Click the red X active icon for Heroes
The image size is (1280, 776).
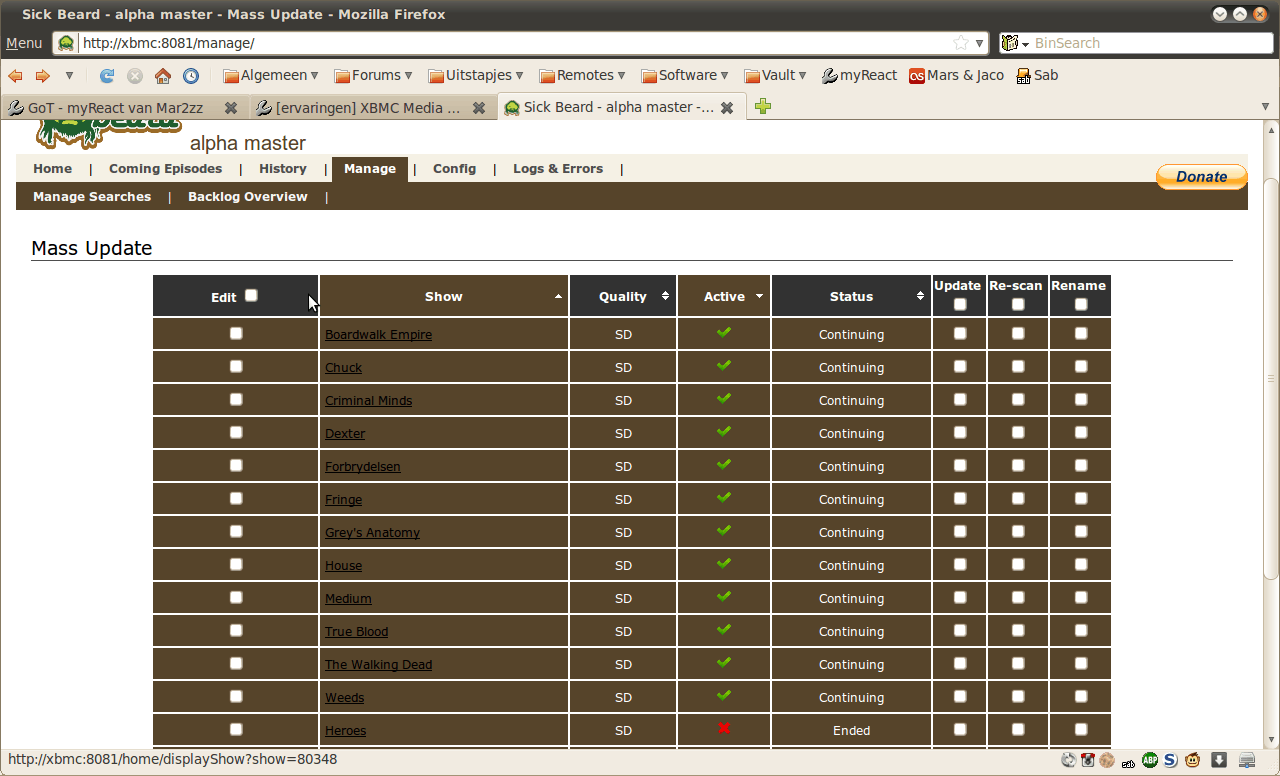[x=724, y=728]
